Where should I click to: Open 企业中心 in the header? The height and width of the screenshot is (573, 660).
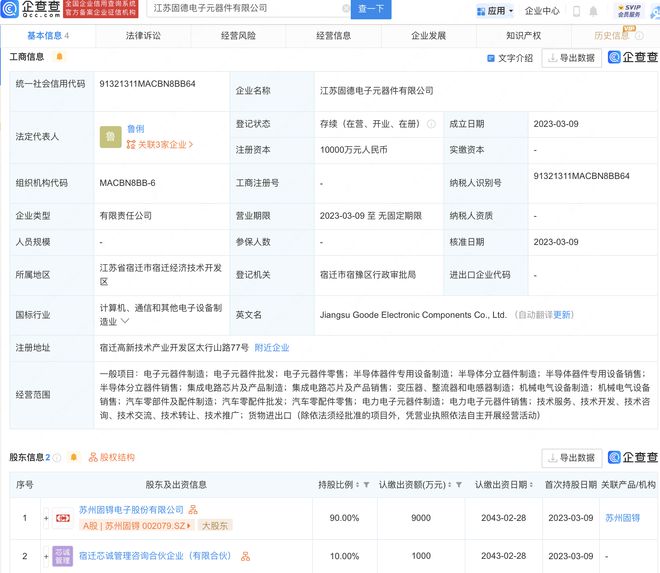pos(542,11)
